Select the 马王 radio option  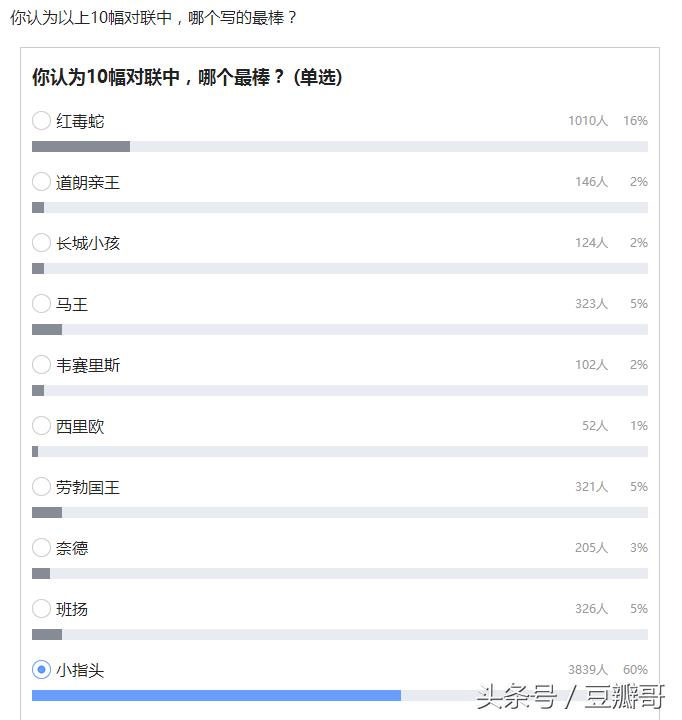tap(41, 304)
